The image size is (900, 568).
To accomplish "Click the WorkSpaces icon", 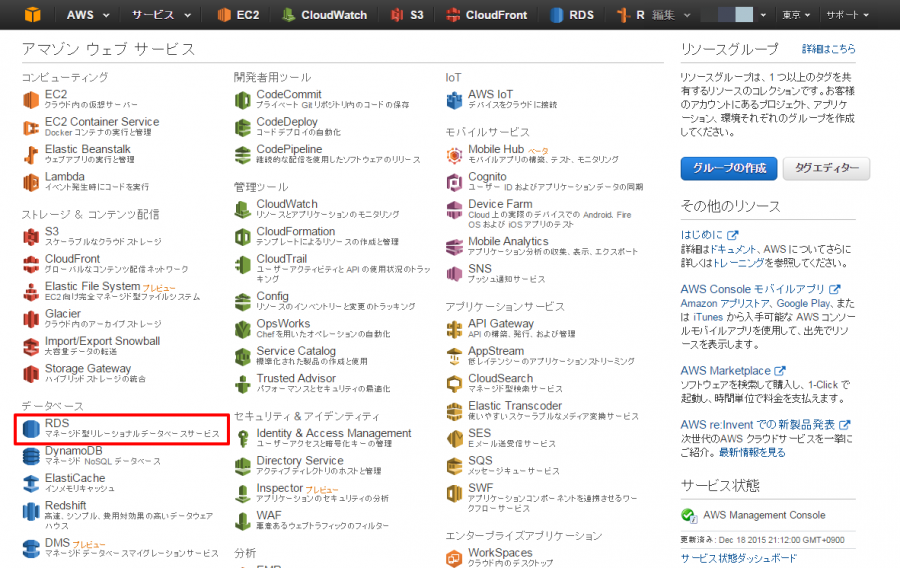I will pyautogui.click(x=455, y=558).
